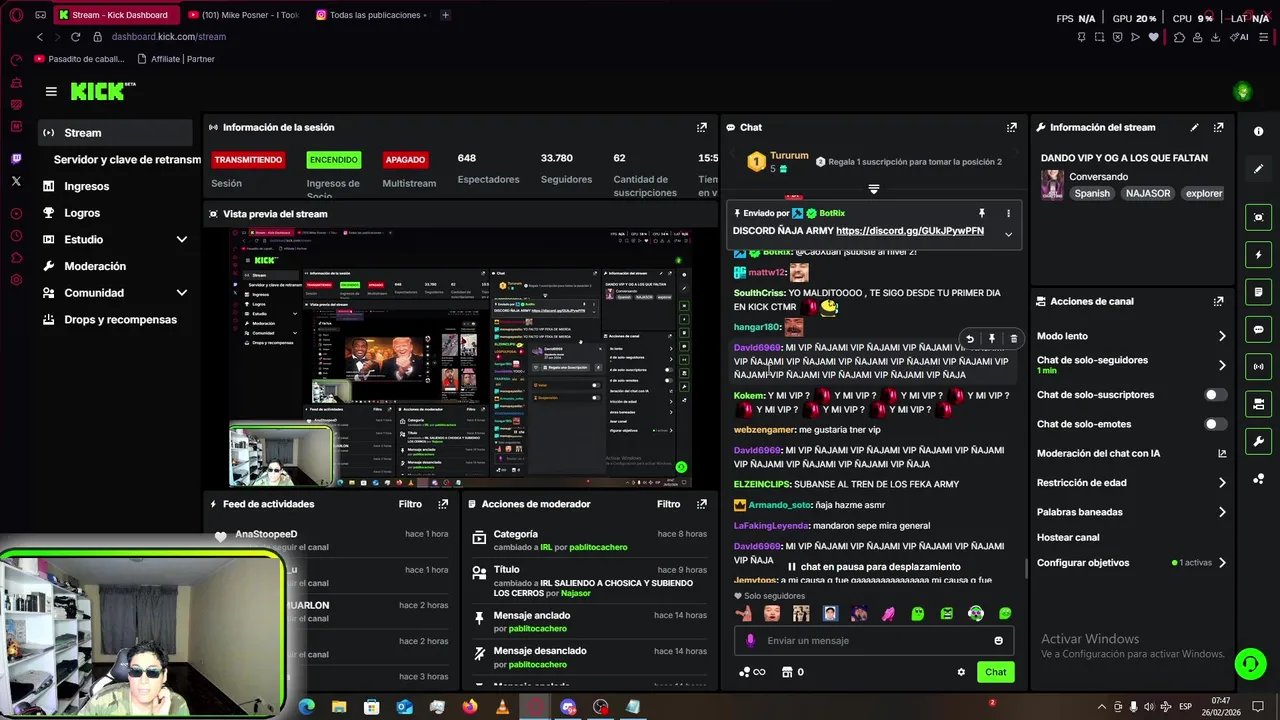Open X in the Opera sidebar
1280x720 pixels.
(16, 181)
